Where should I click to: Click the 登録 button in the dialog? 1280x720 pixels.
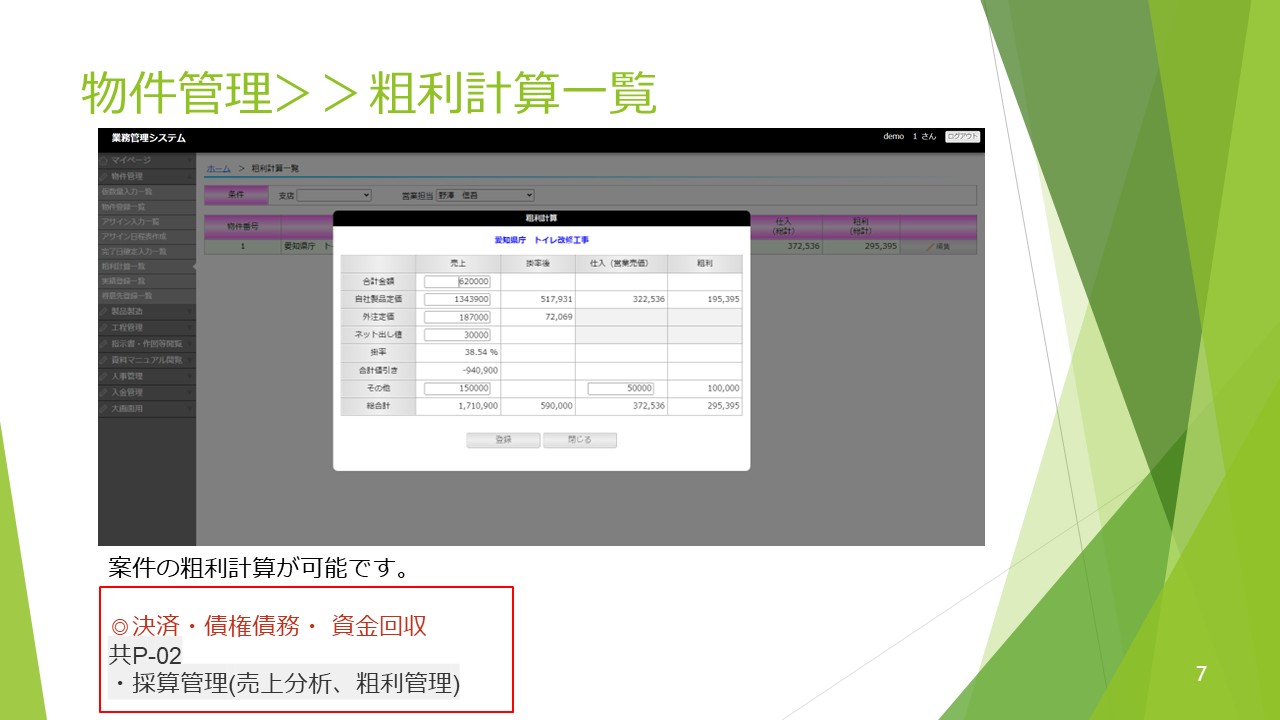pyautogui.click(x=503, y=440)
